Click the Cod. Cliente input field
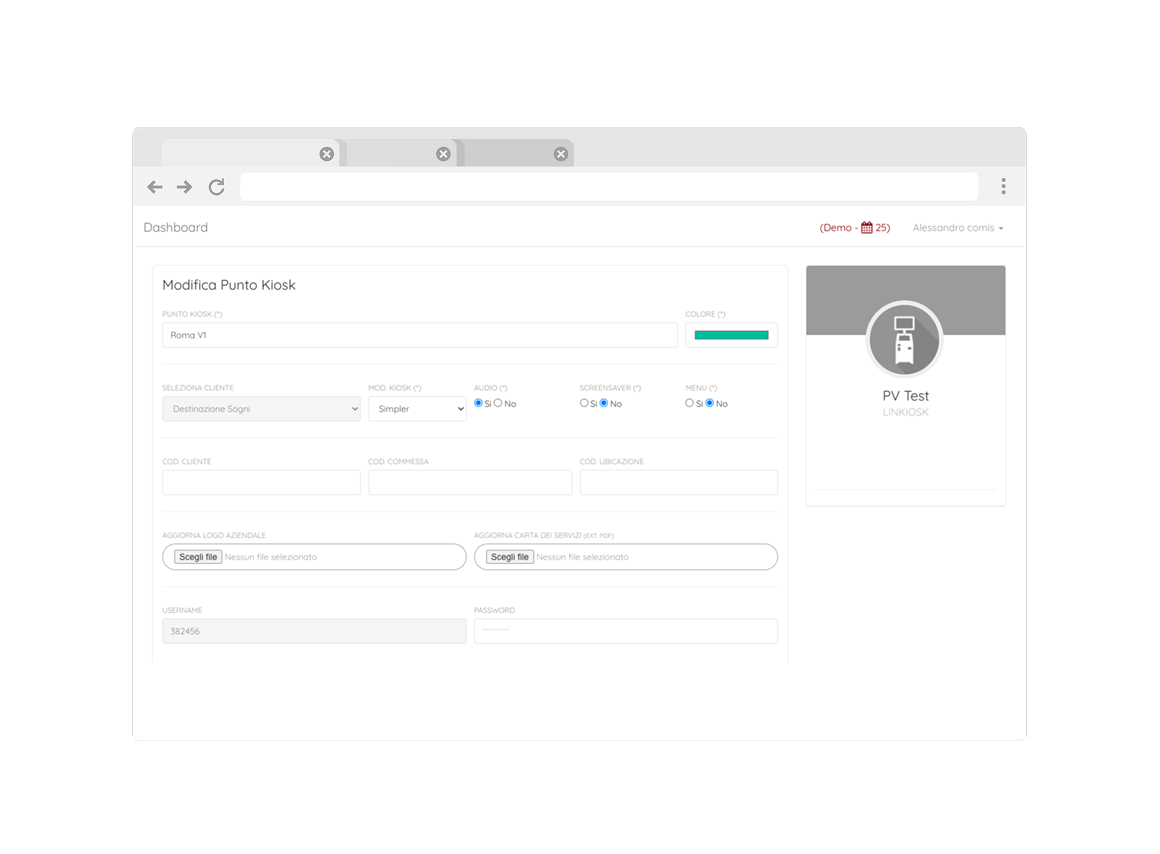 [261, 483]
